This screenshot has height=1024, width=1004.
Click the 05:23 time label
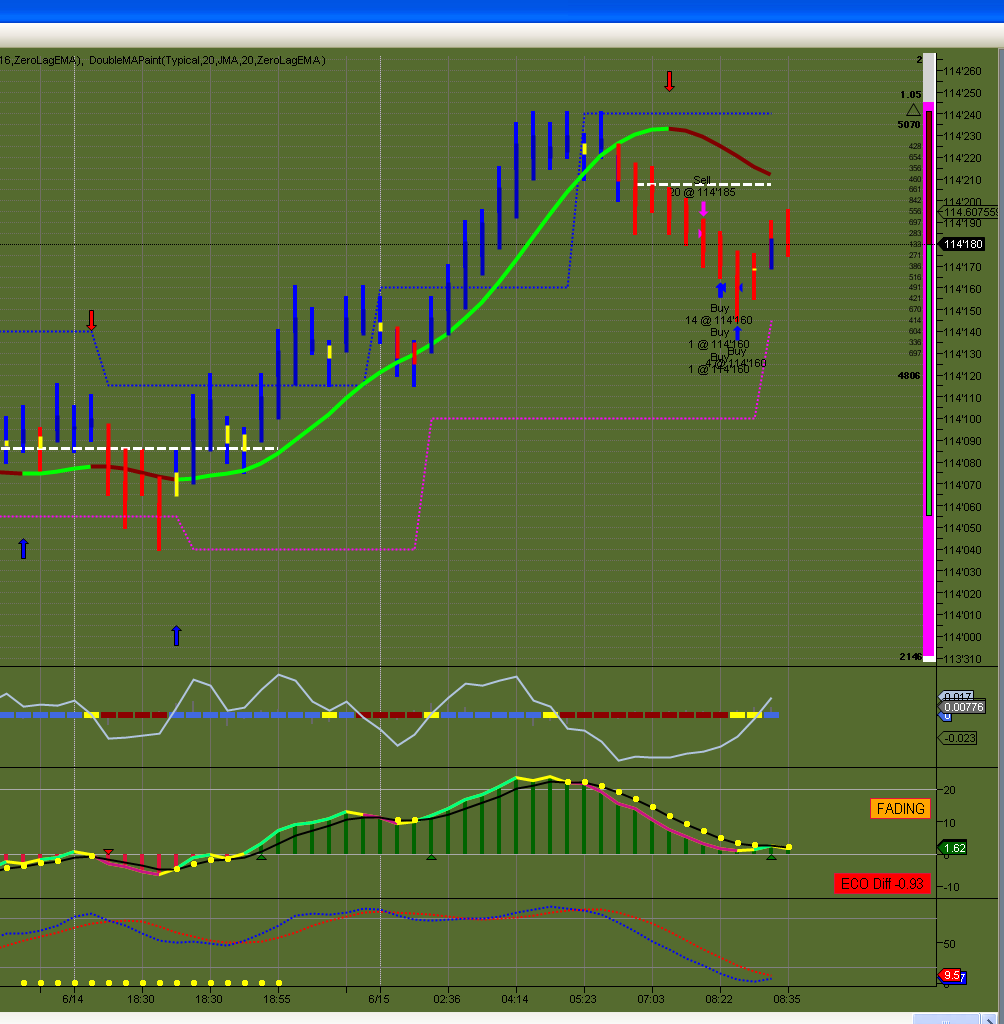(x=583, y=999)
